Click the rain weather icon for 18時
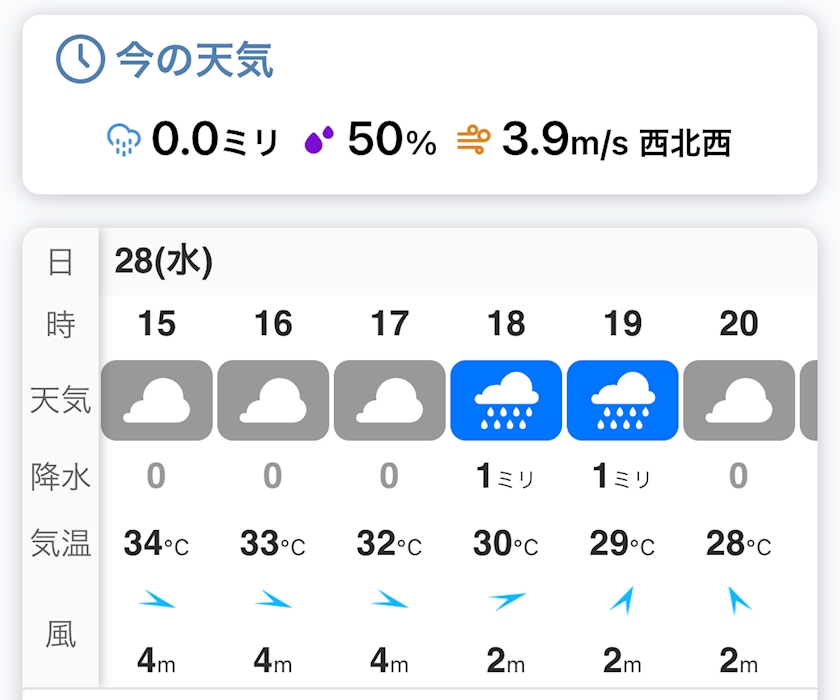840x700 pixels. pos(506,400)
